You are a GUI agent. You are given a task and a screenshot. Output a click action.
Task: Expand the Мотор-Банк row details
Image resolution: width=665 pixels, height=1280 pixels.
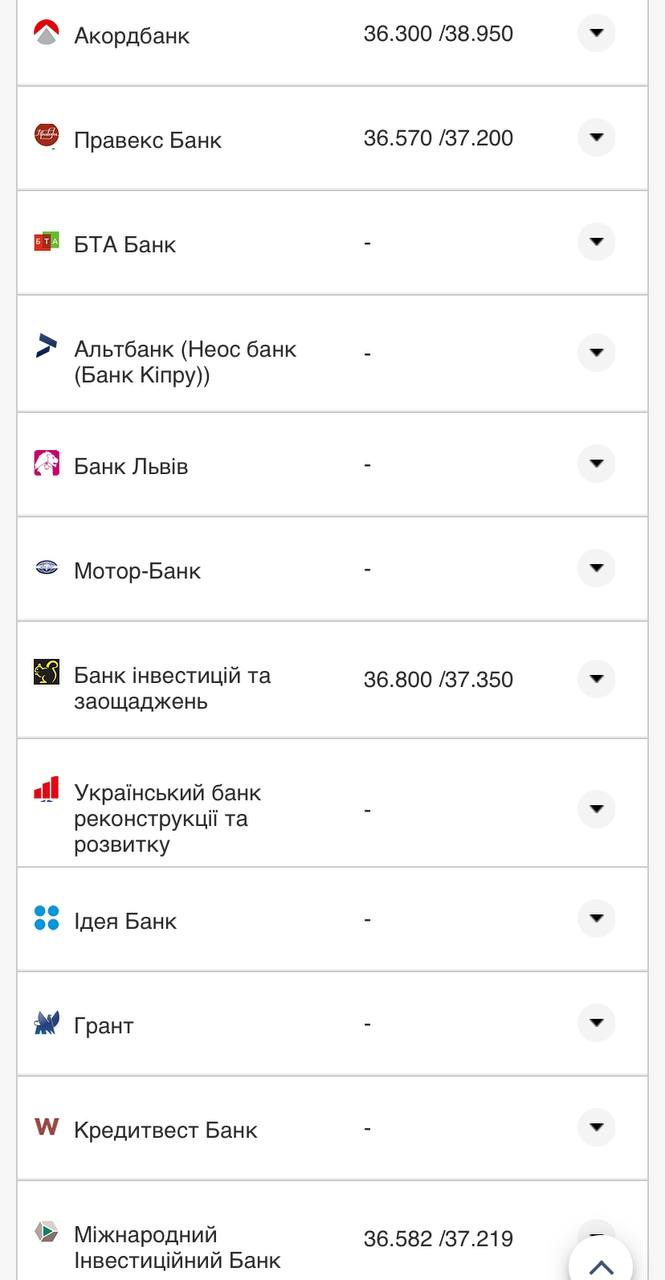pyautogui.click(x=596, y=567)
